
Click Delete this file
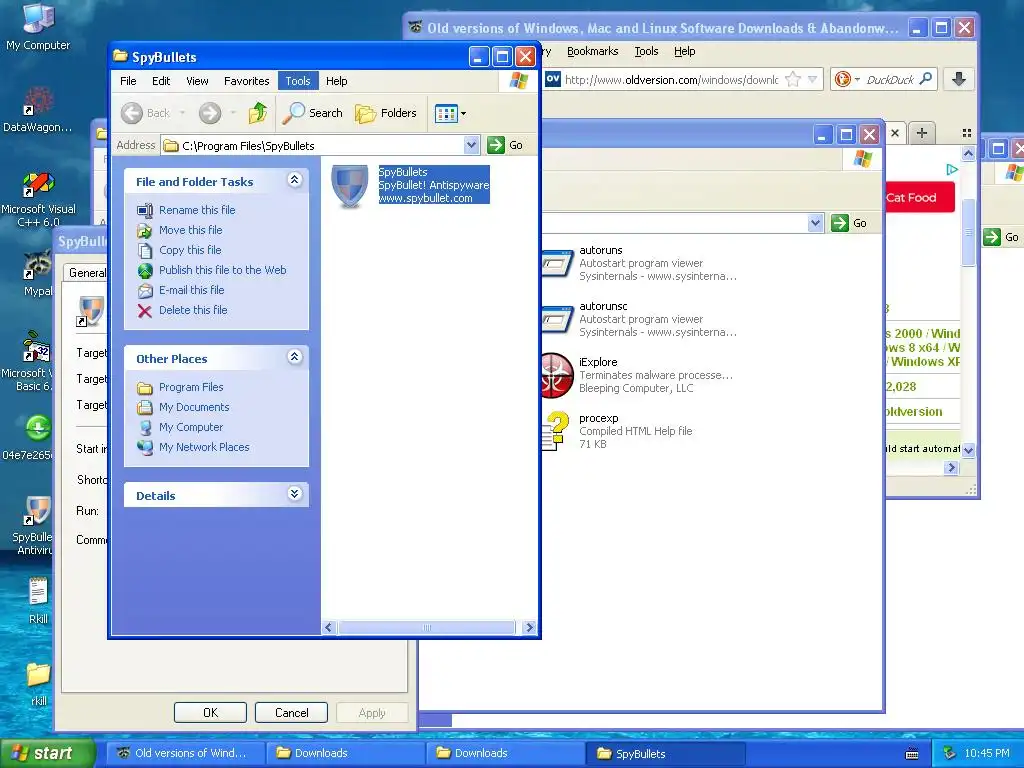coord(193,310)
